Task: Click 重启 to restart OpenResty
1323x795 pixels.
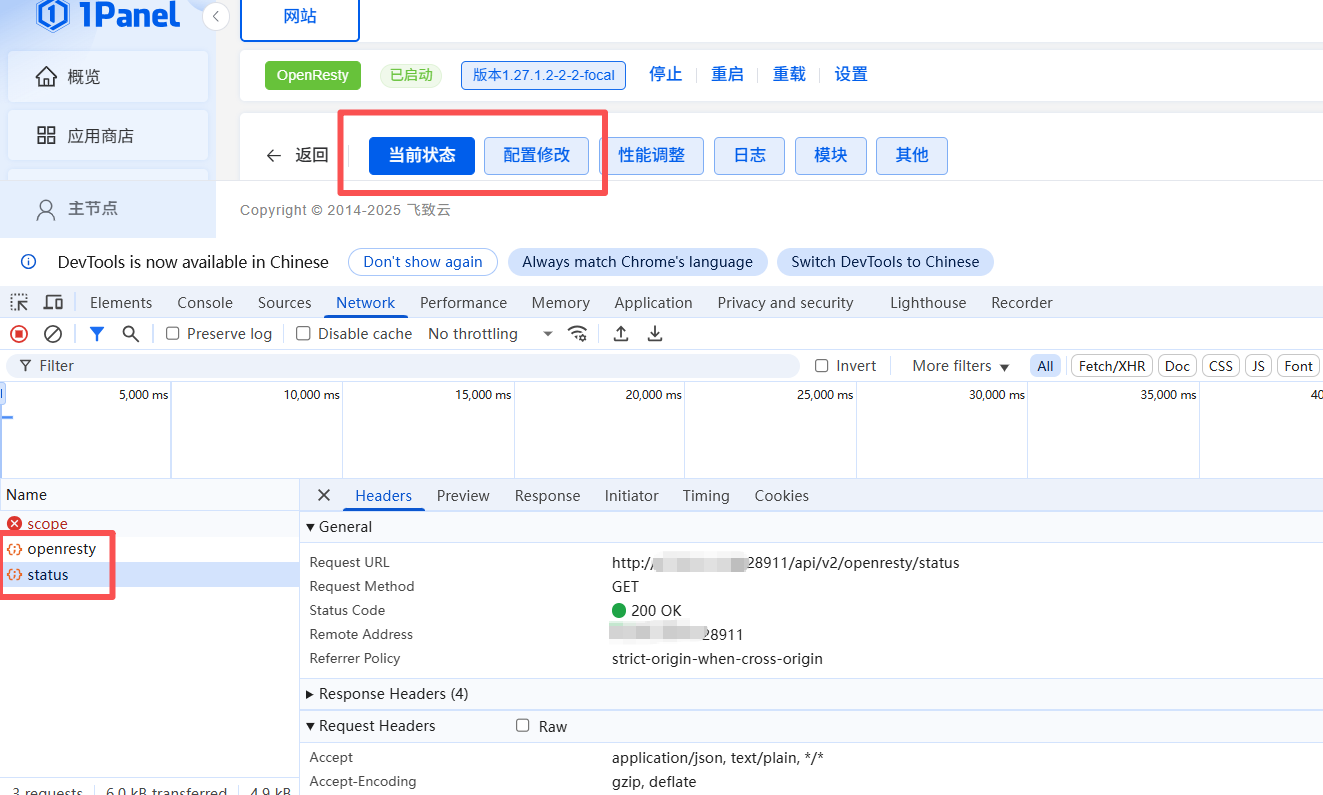Action: [727, 75]
